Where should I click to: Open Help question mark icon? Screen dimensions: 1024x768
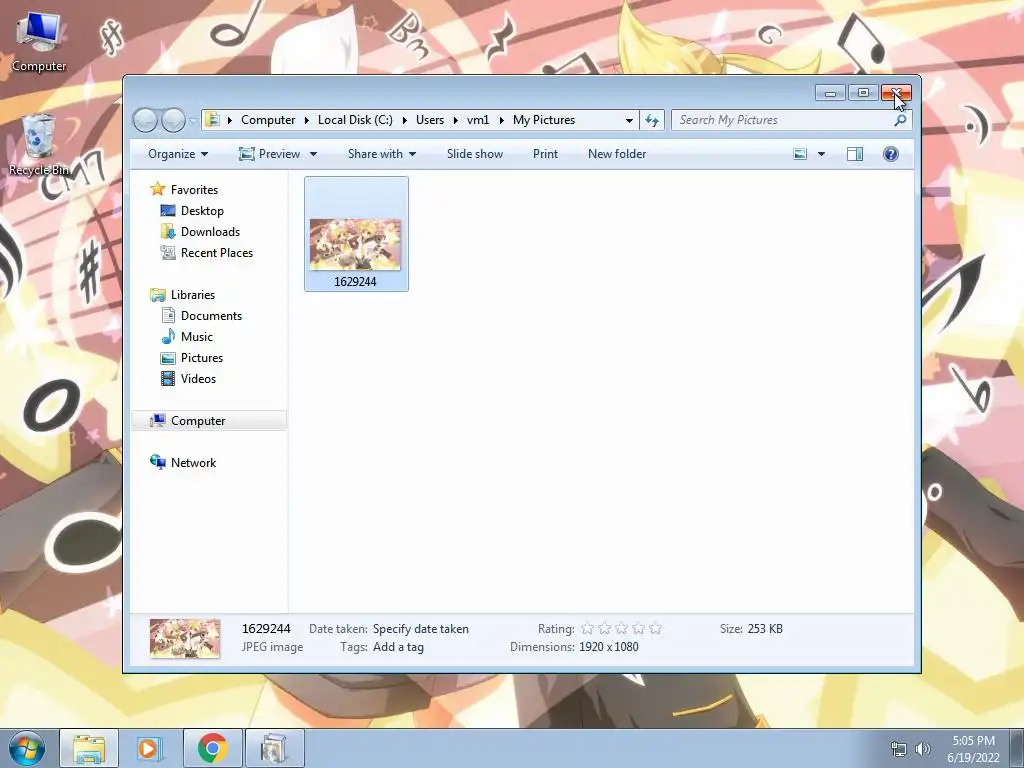(891, 154)
